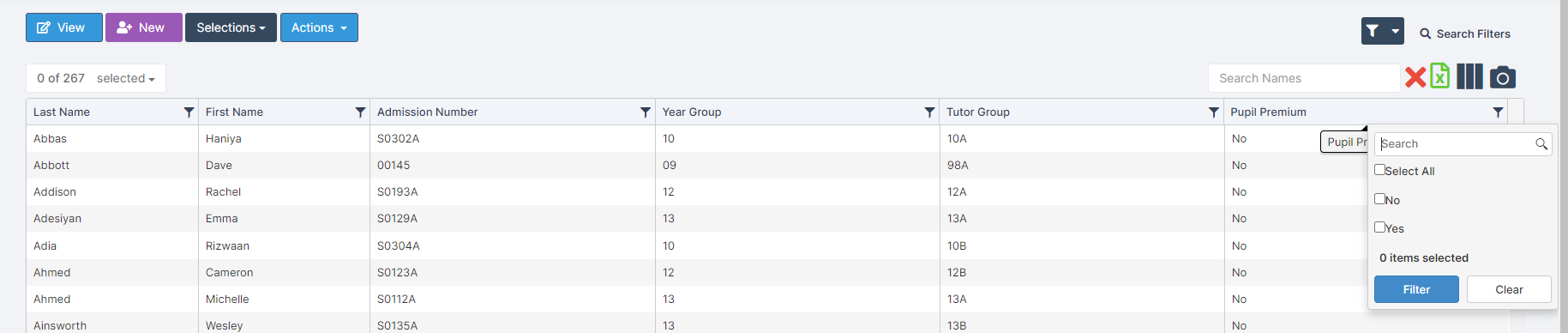
Task: Tick the No checkbox
Action: [x=1379, y=199]
